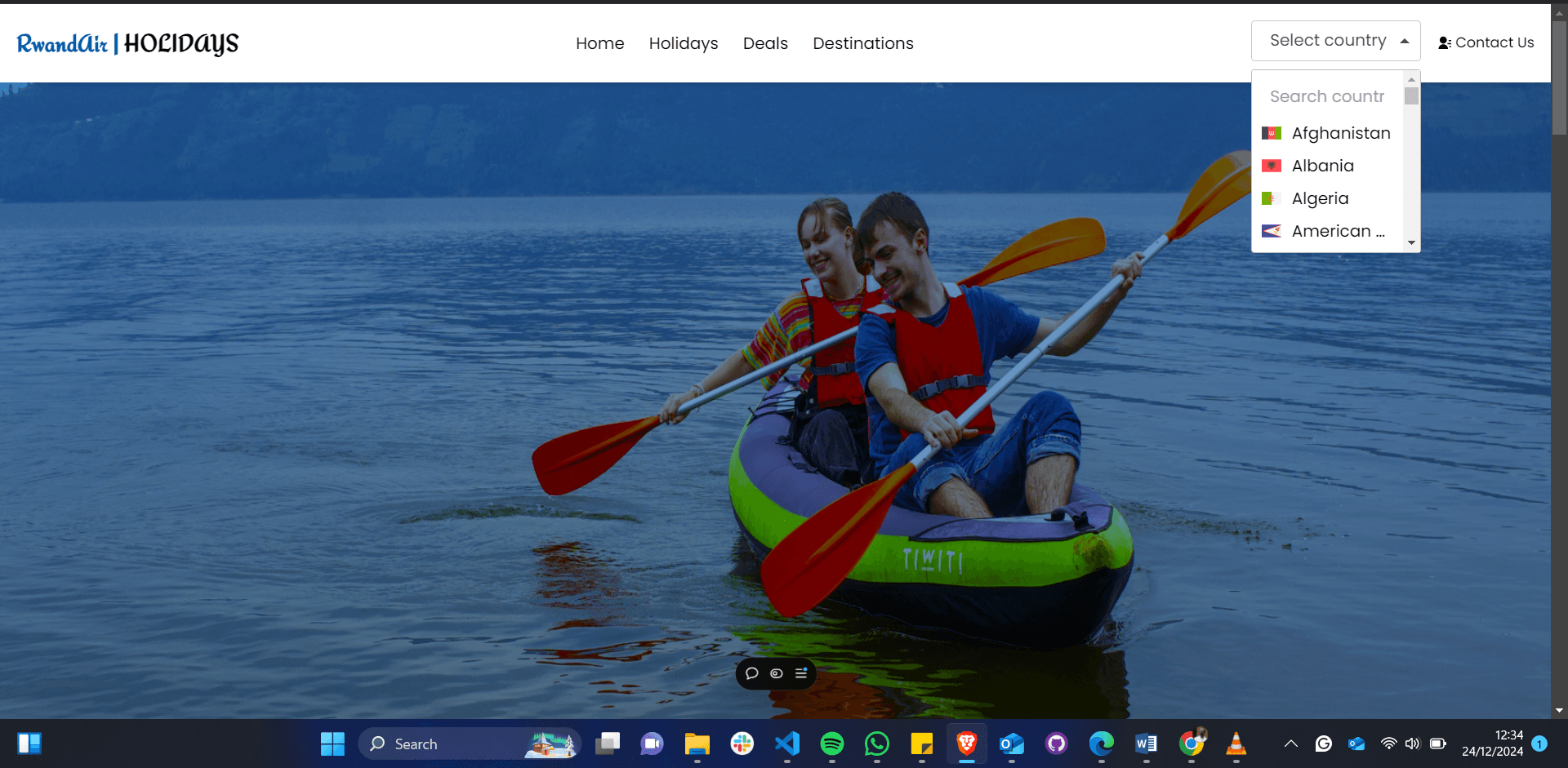Click the comment bubble icon in floating toolbar
Image resolution: width=1568 pixels, height=768 pixels.
[752, 673]
